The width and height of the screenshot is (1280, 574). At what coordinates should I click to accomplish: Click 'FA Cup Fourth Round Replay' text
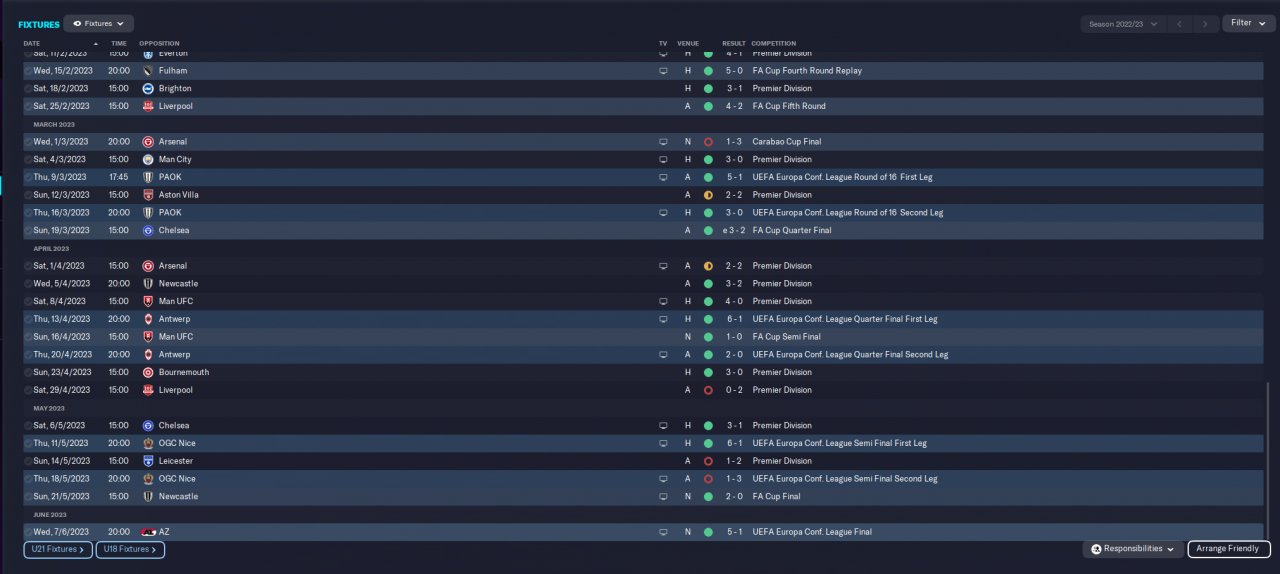point(807,71)
